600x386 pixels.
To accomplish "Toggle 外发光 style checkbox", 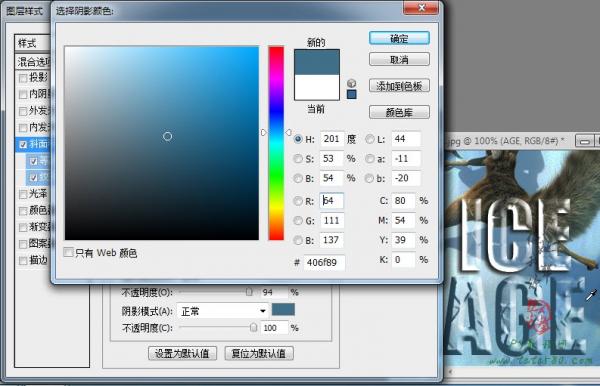I will click(x=23, y=111).
